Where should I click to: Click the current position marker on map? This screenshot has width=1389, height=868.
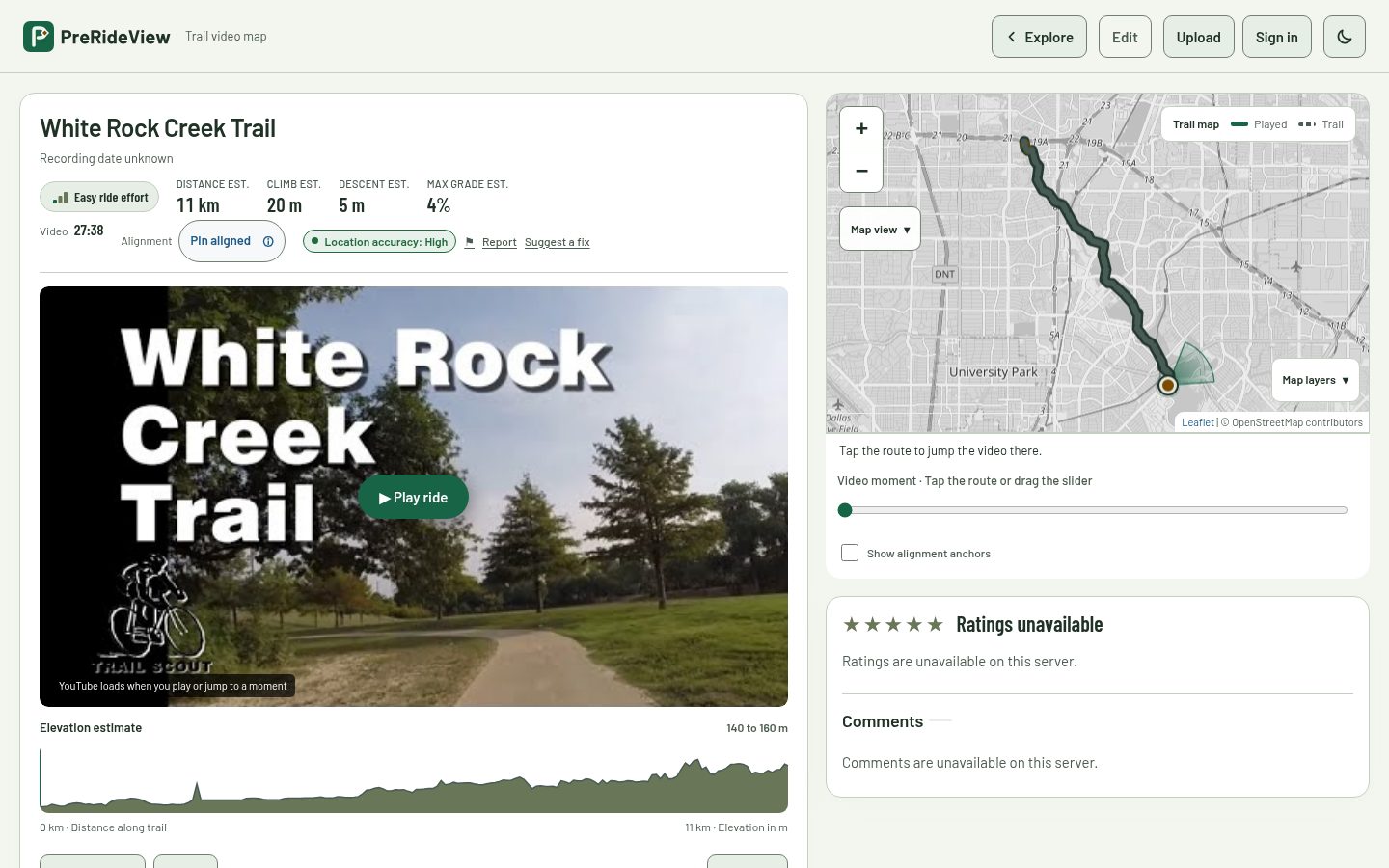[x=1168, y=385]
